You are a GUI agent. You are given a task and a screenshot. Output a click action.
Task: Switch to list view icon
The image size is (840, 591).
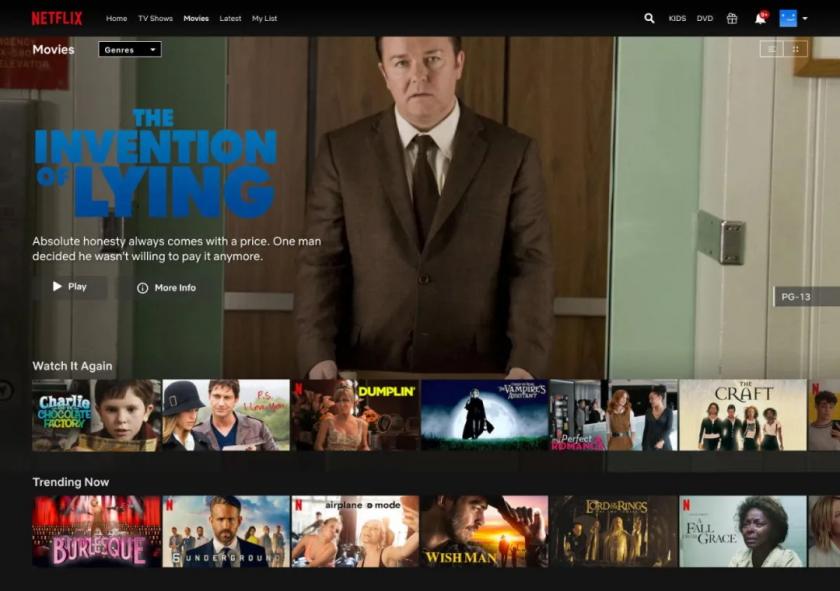point(772,49)
